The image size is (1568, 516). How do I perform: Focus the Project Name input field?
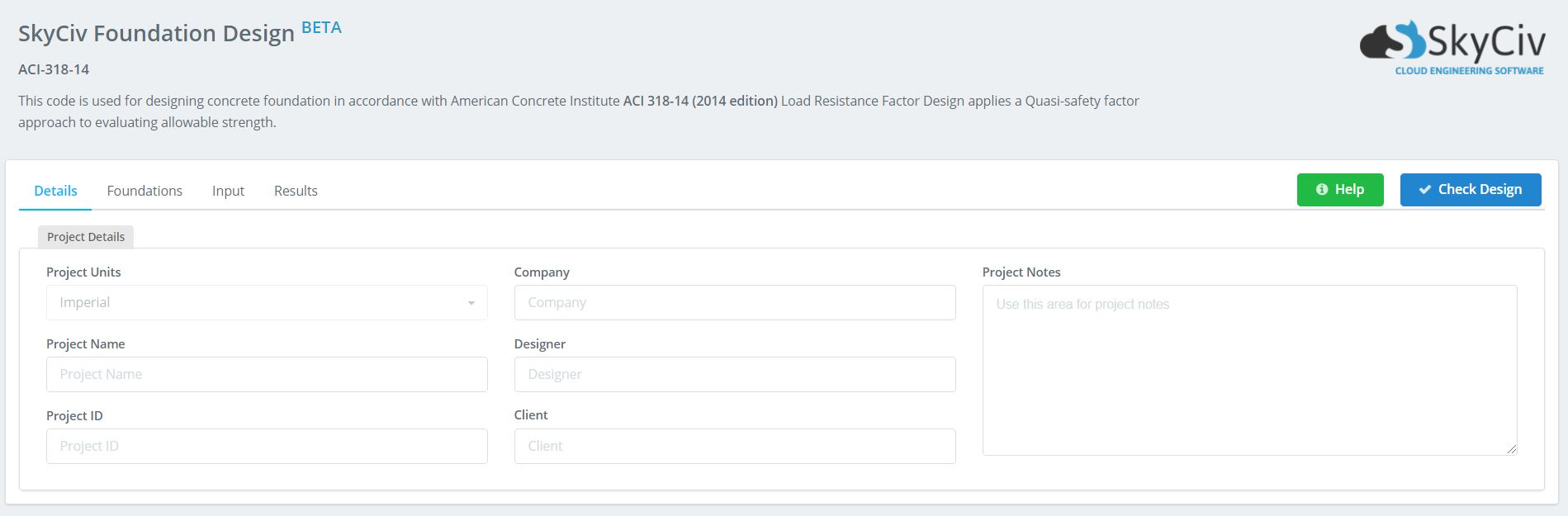267,375
